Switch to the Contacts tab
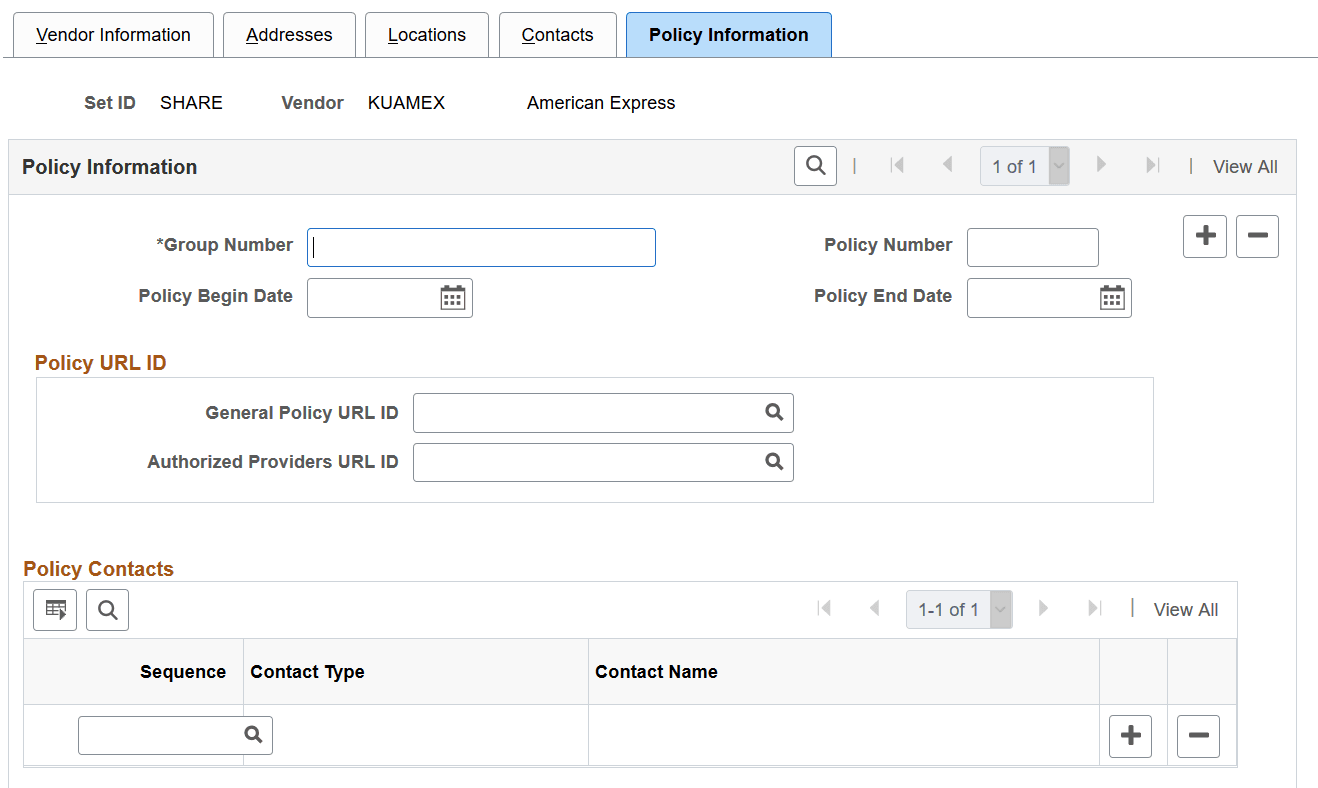This screenshot has height=788, width=1318. [557, 34]
